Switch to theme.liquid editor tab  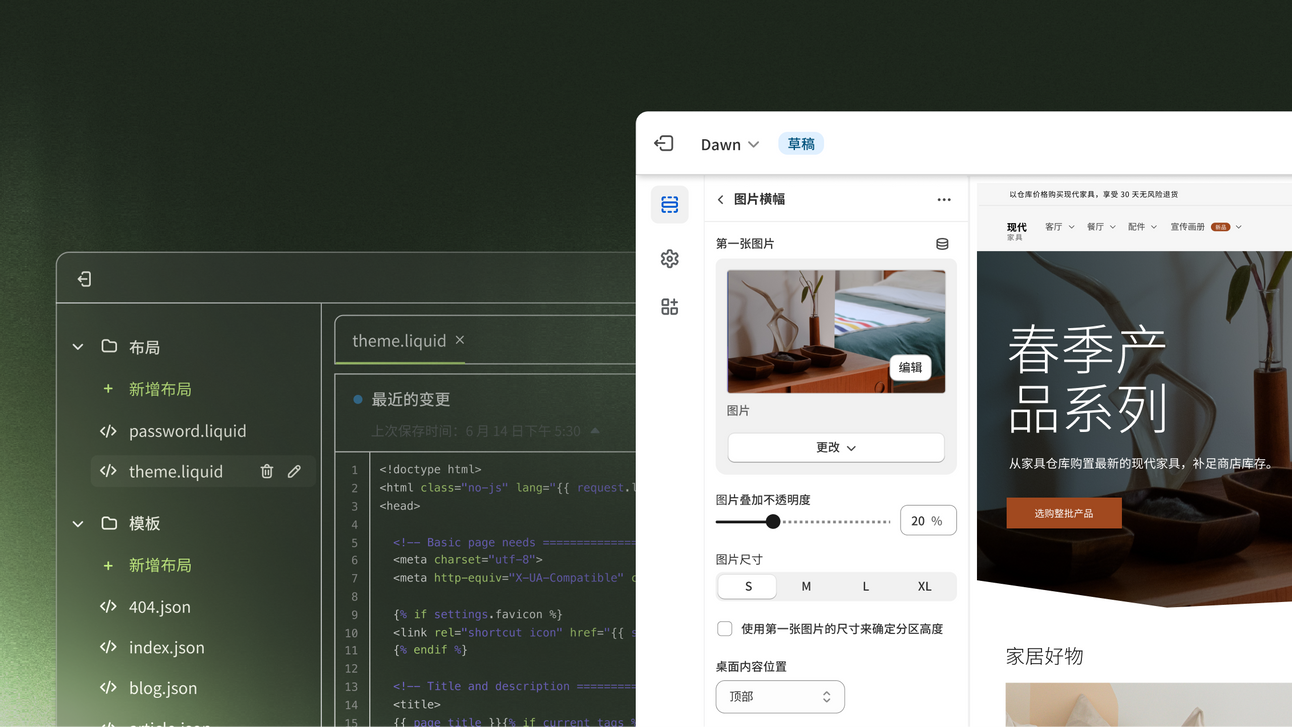pos(399,341)
